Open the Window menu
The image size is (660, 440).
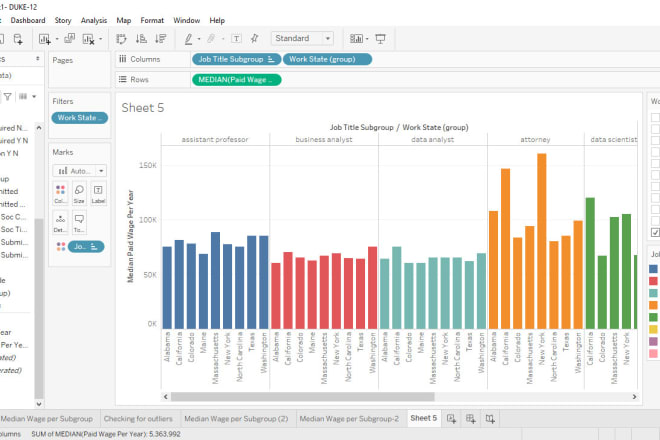(x=186, y=20)
